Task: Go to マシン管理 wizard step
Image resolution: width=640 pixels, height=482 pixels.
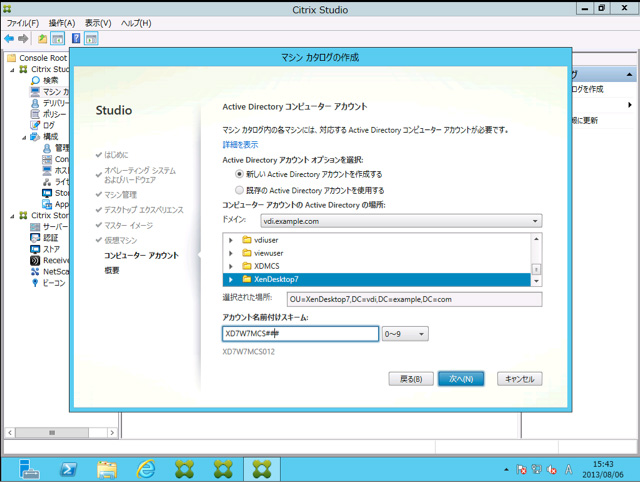Action: point(120,195)
